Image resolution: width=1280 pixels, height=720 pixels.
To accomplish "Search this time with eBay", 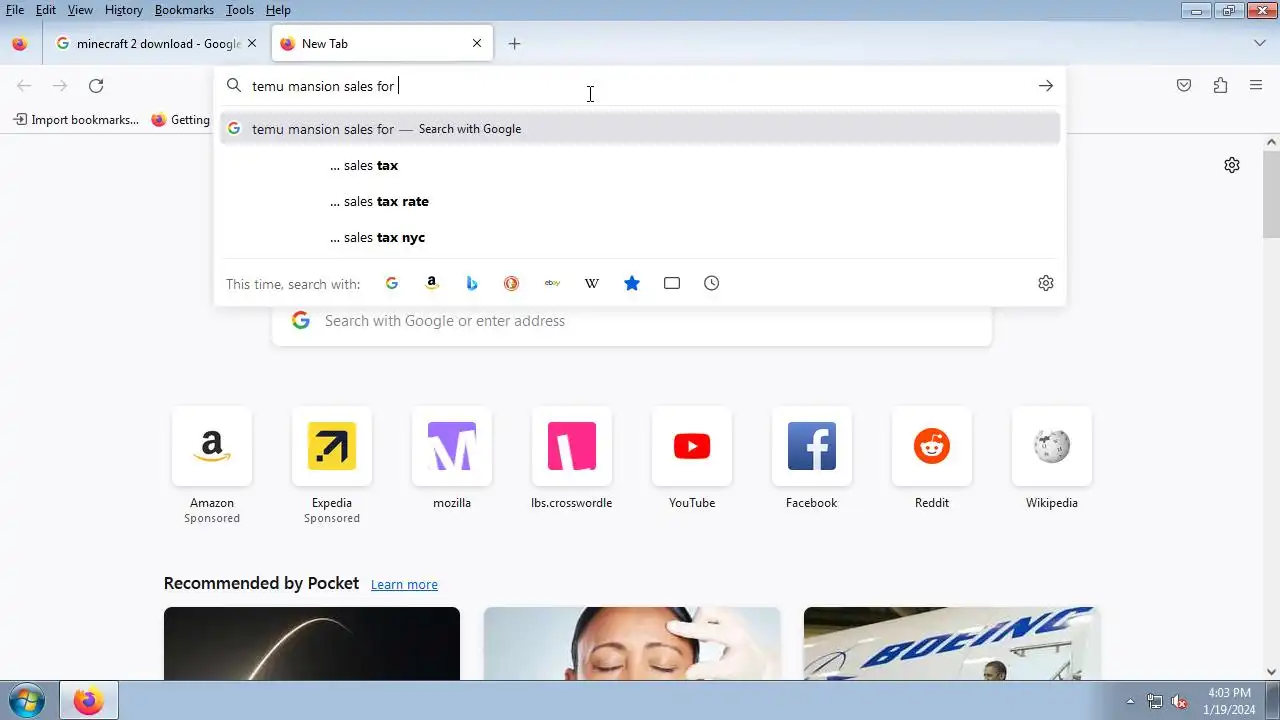I will (x=552, y=283).
